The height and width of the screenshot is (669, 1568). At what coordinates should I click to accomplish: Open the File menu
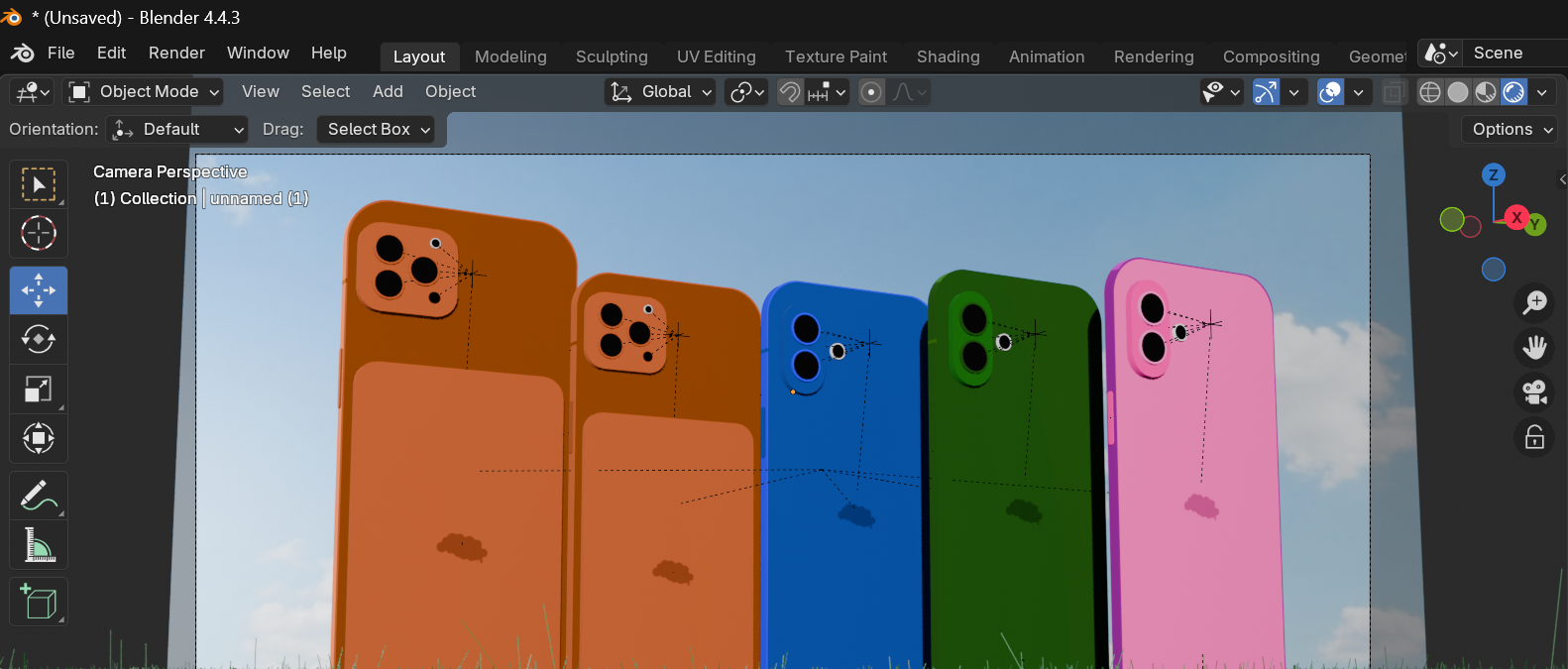click(x=60, y=53)
